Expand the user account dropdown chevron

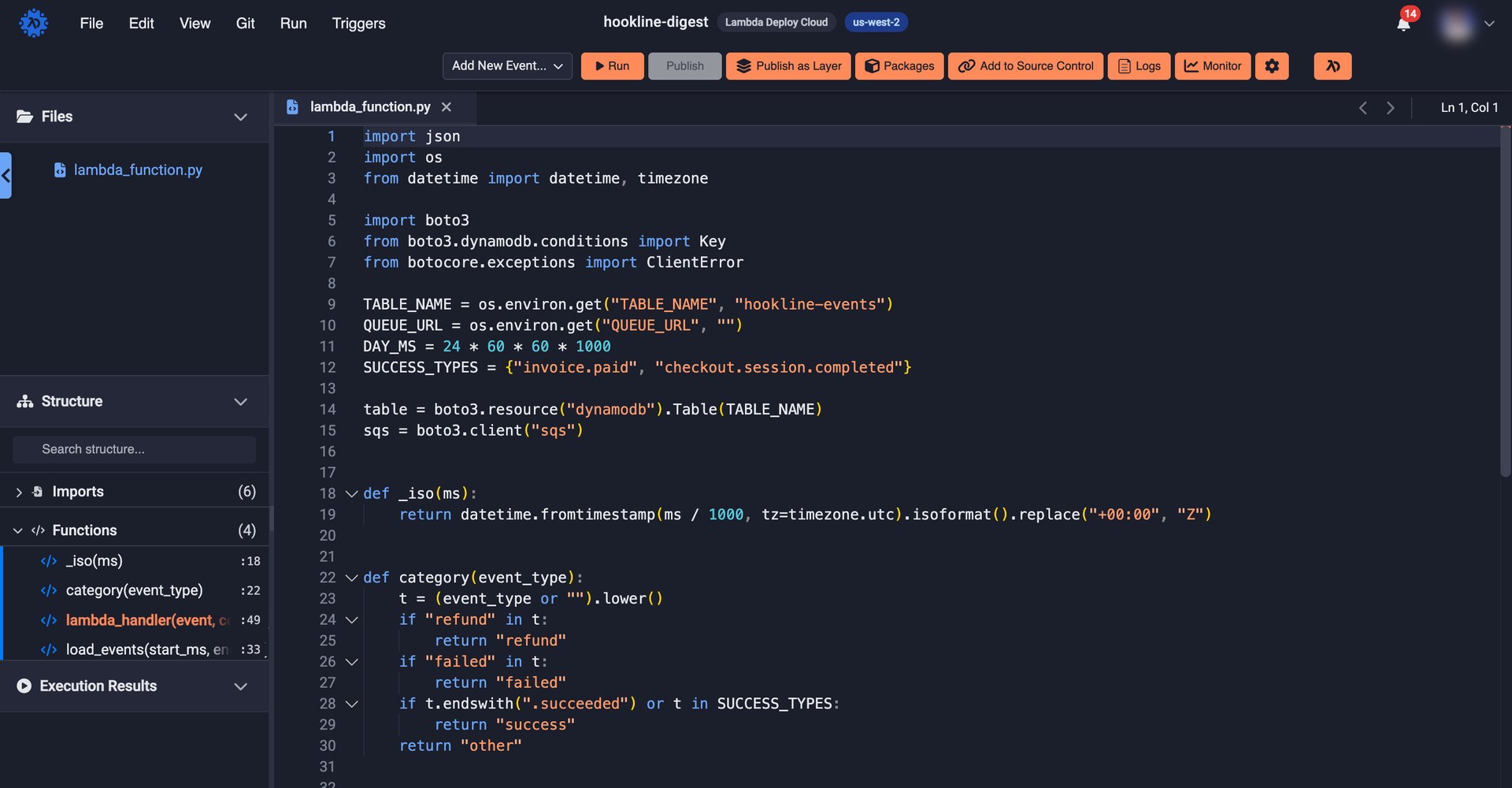(x=1489, y=24)
